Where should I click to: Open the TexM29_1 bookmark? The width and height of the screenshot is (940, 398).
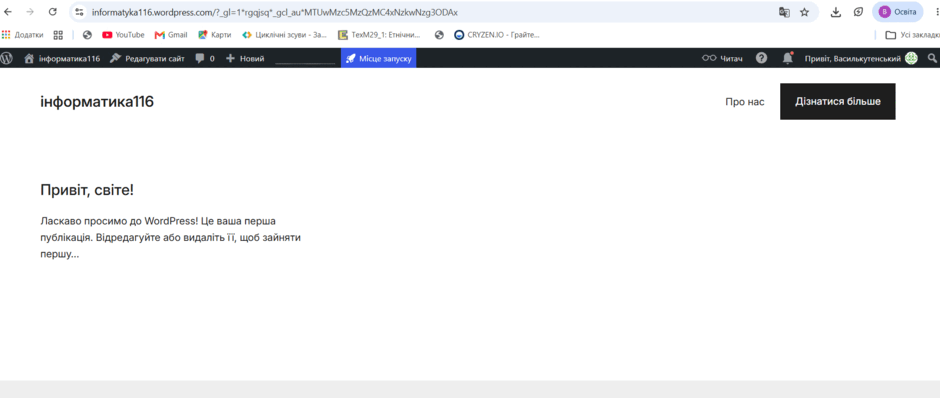click(x=379, y=35)
